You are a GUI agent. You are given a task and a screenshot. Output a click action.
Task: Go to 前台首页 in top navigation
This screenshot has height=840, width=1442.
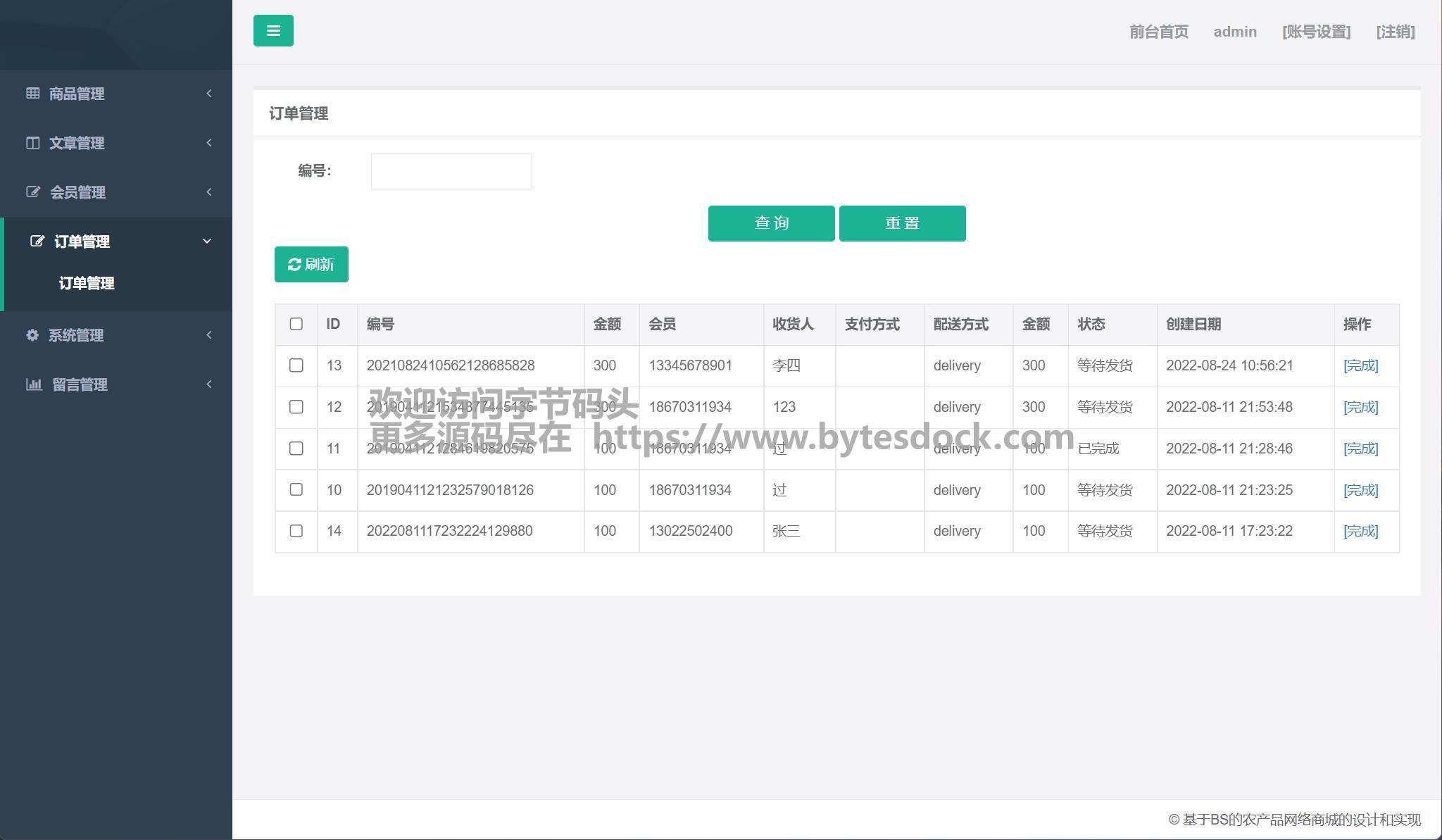point(1158,32)
